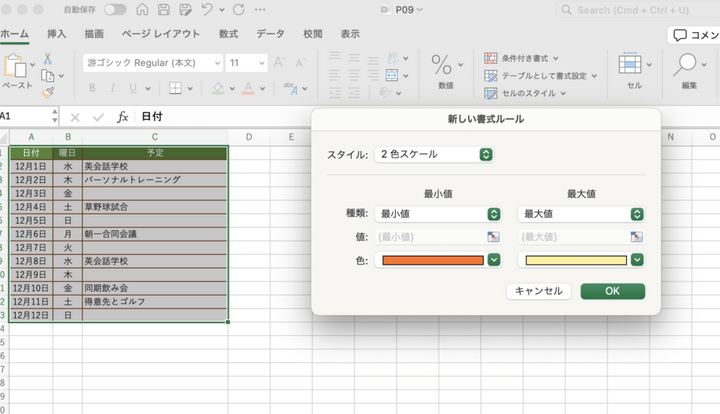
Task: Click the Save icon in title bar
Action: (x=163, y=10)
